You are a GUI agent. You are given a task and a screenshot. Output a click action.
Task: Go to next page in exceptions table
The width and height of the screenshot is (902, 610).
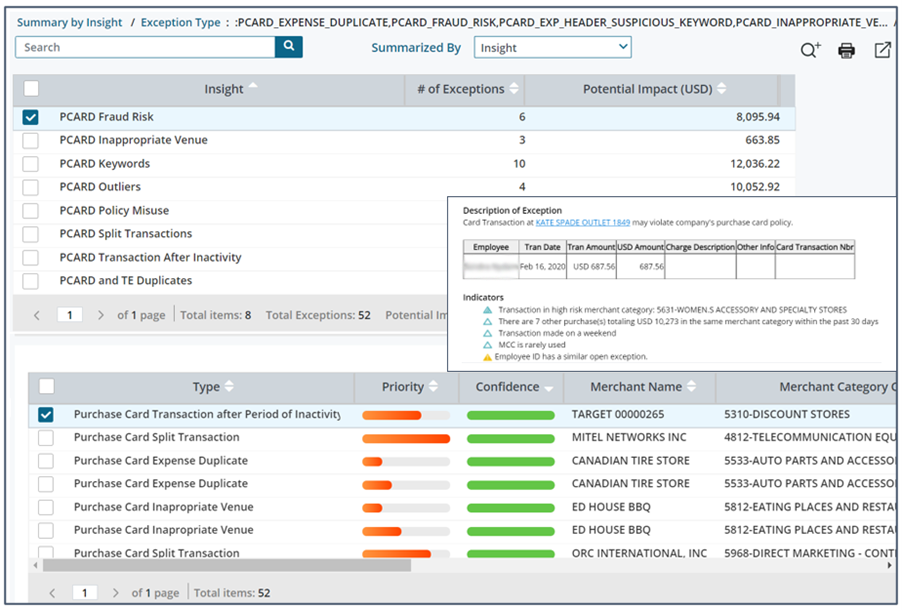coord(116,593)
